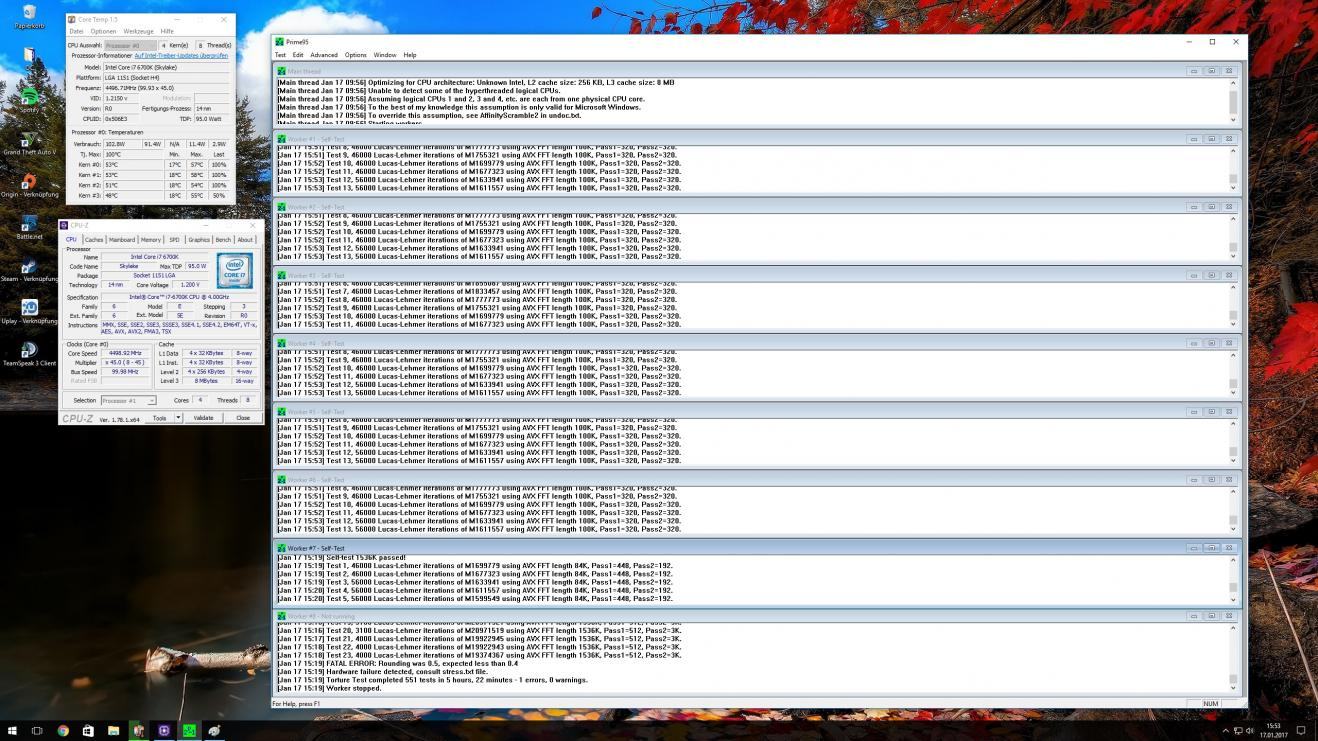
Task: Click the volume speaker tray icon
Action: [x=1250, y=731]
